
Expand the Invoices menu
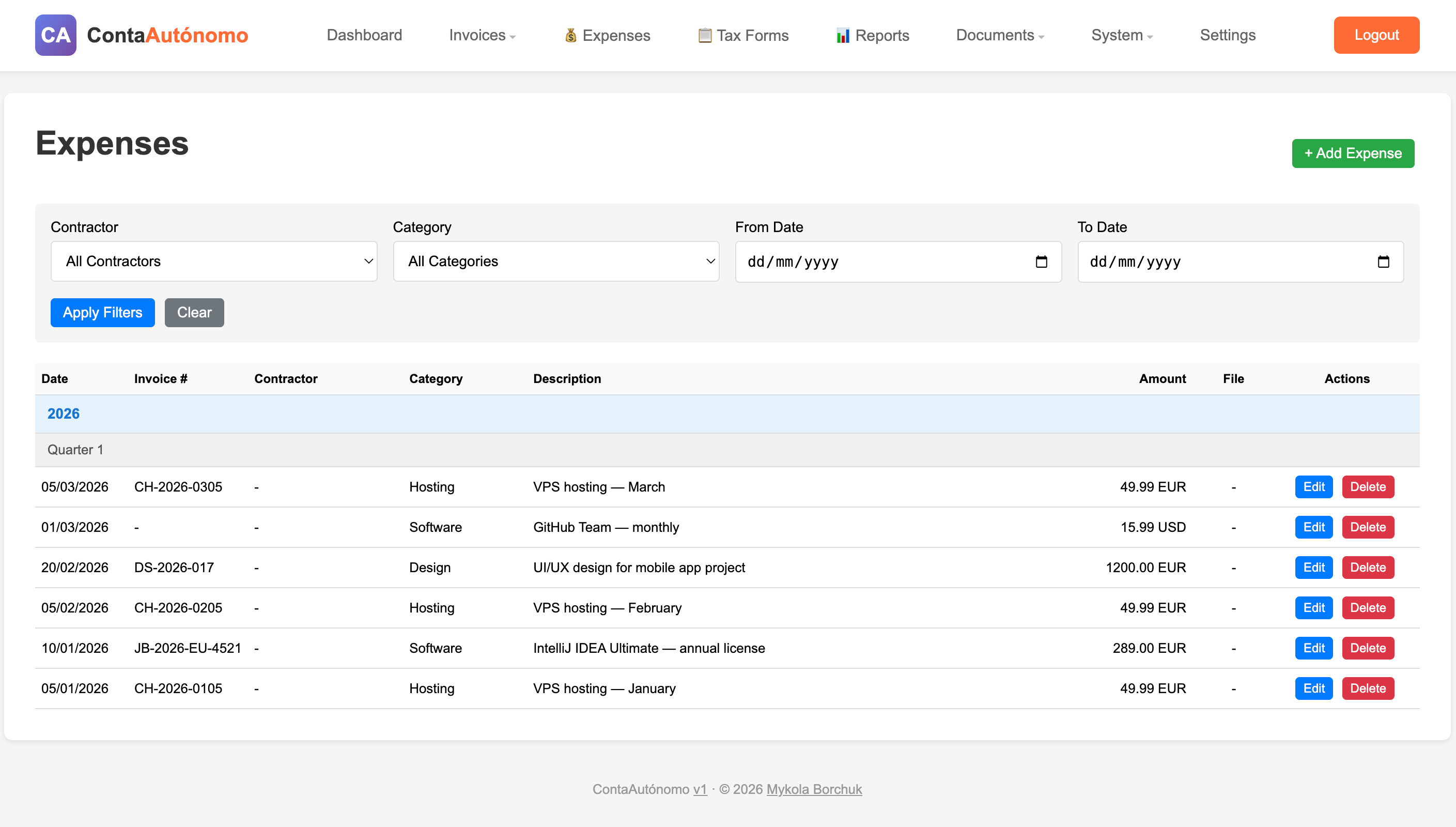(482, 35)
